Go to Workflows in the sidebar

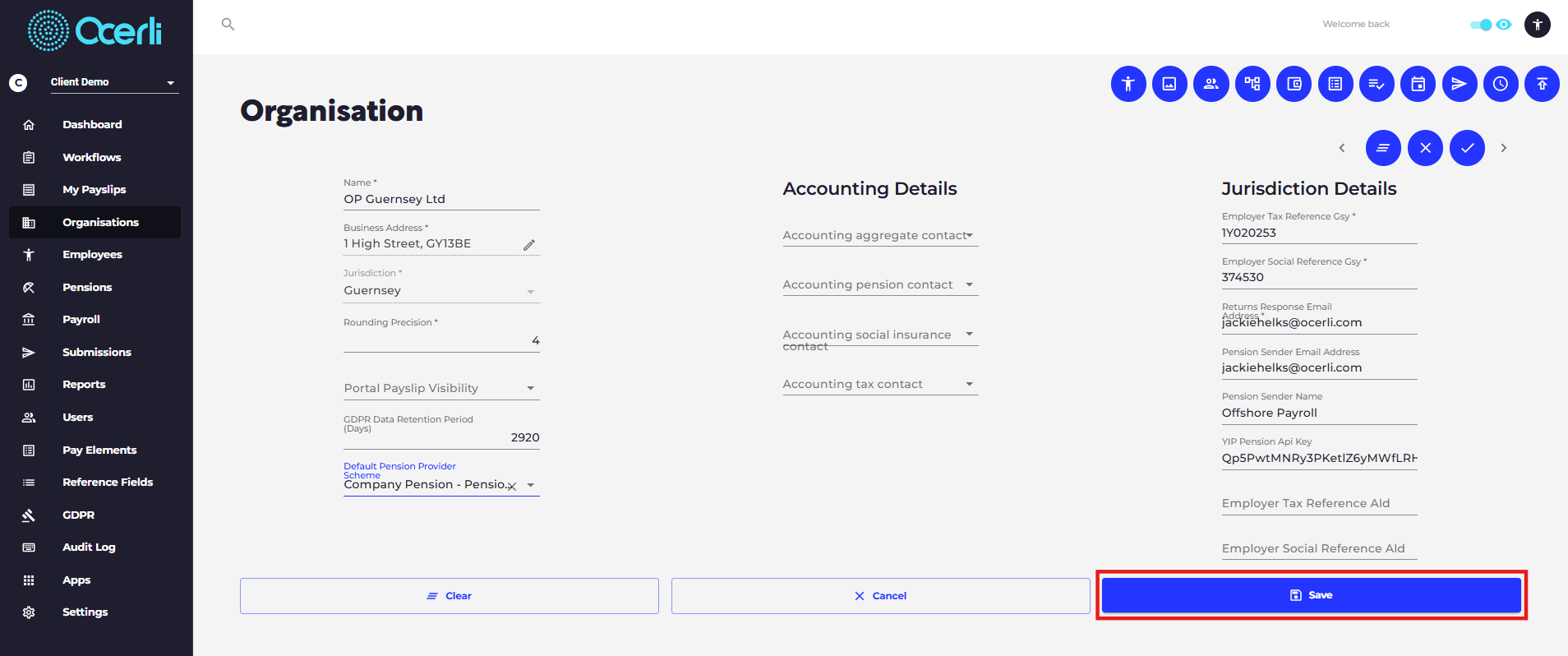point(95,157)
